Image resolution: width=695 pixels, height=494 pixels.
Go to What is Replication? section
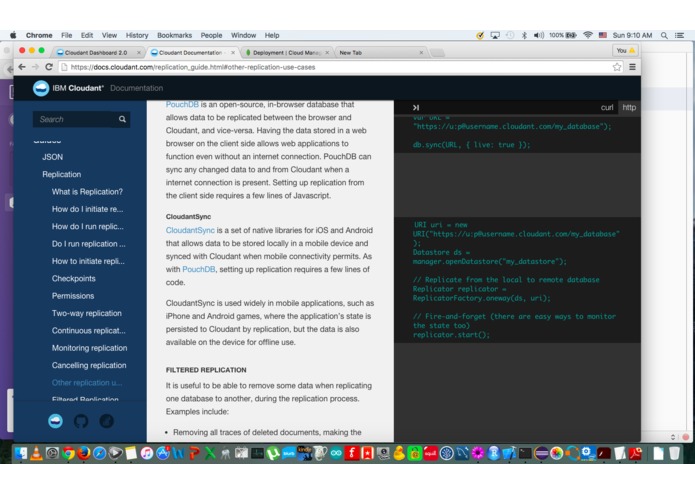(x=87, y=191)
